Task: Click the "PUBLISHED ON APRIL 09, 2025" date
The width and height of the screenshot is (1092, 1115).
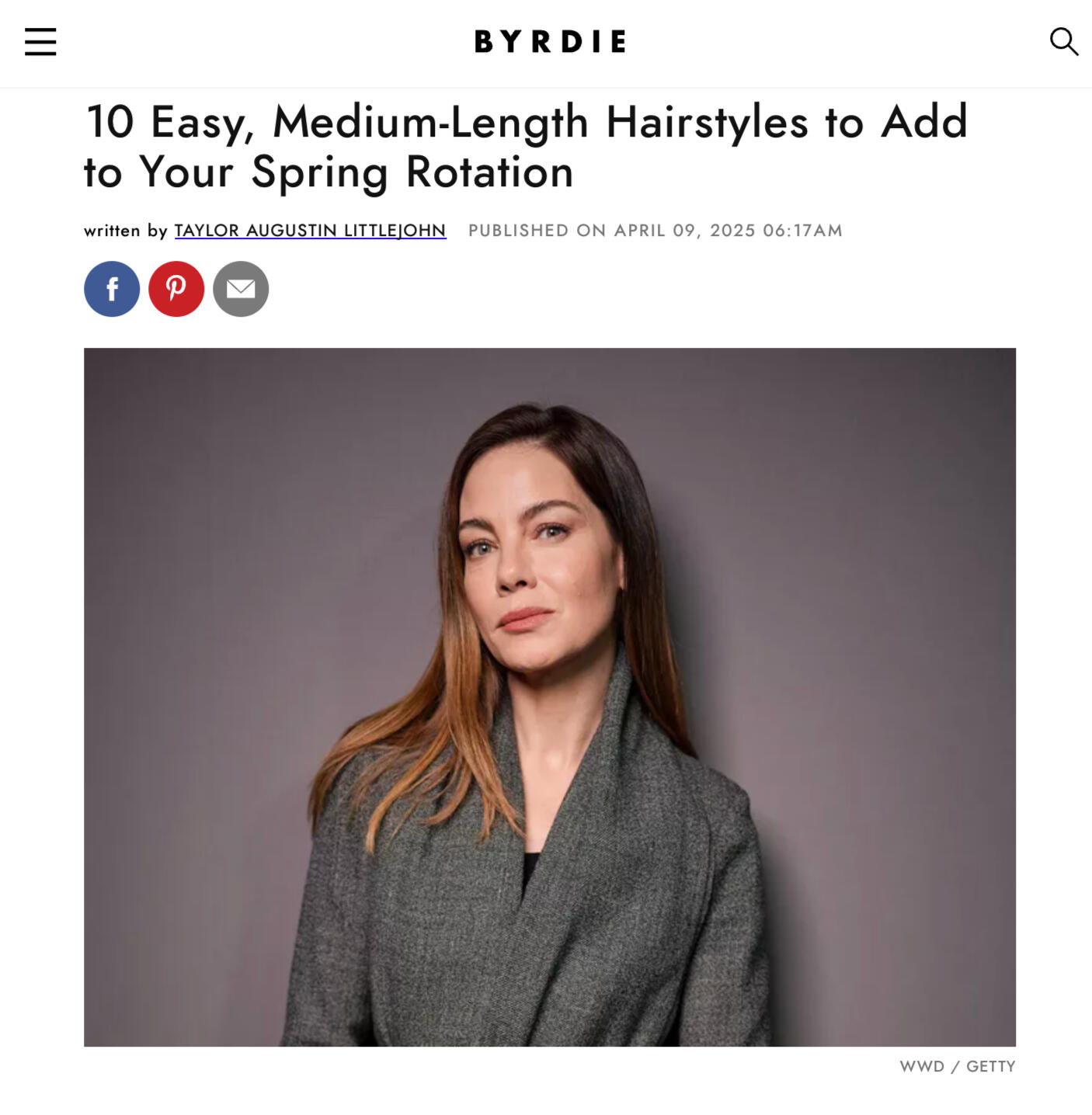Action: pos(612,231)
